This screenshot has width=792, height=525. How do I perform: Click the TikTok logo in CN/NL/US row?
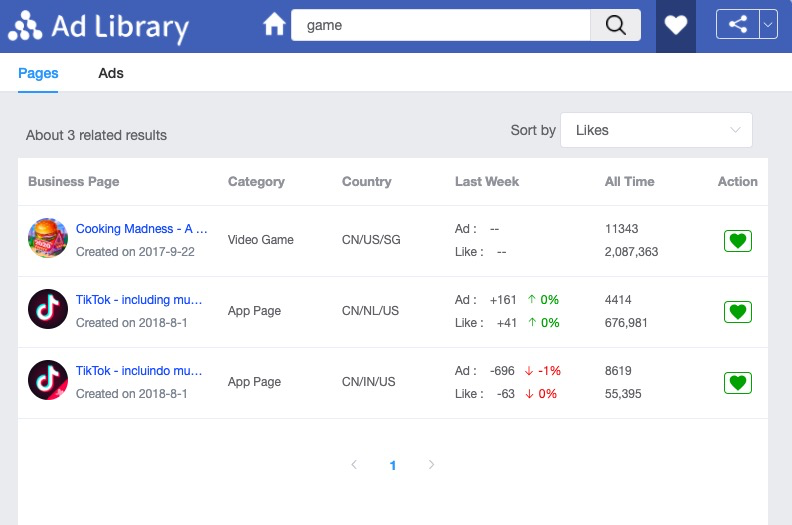click(x=48, y=309)
